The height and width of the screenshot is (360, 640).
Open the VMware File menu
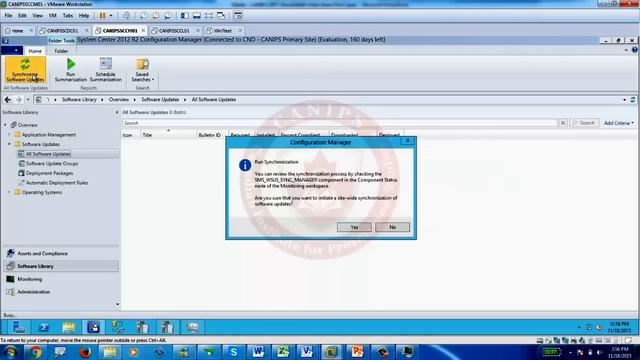click(x=8, y=16)
